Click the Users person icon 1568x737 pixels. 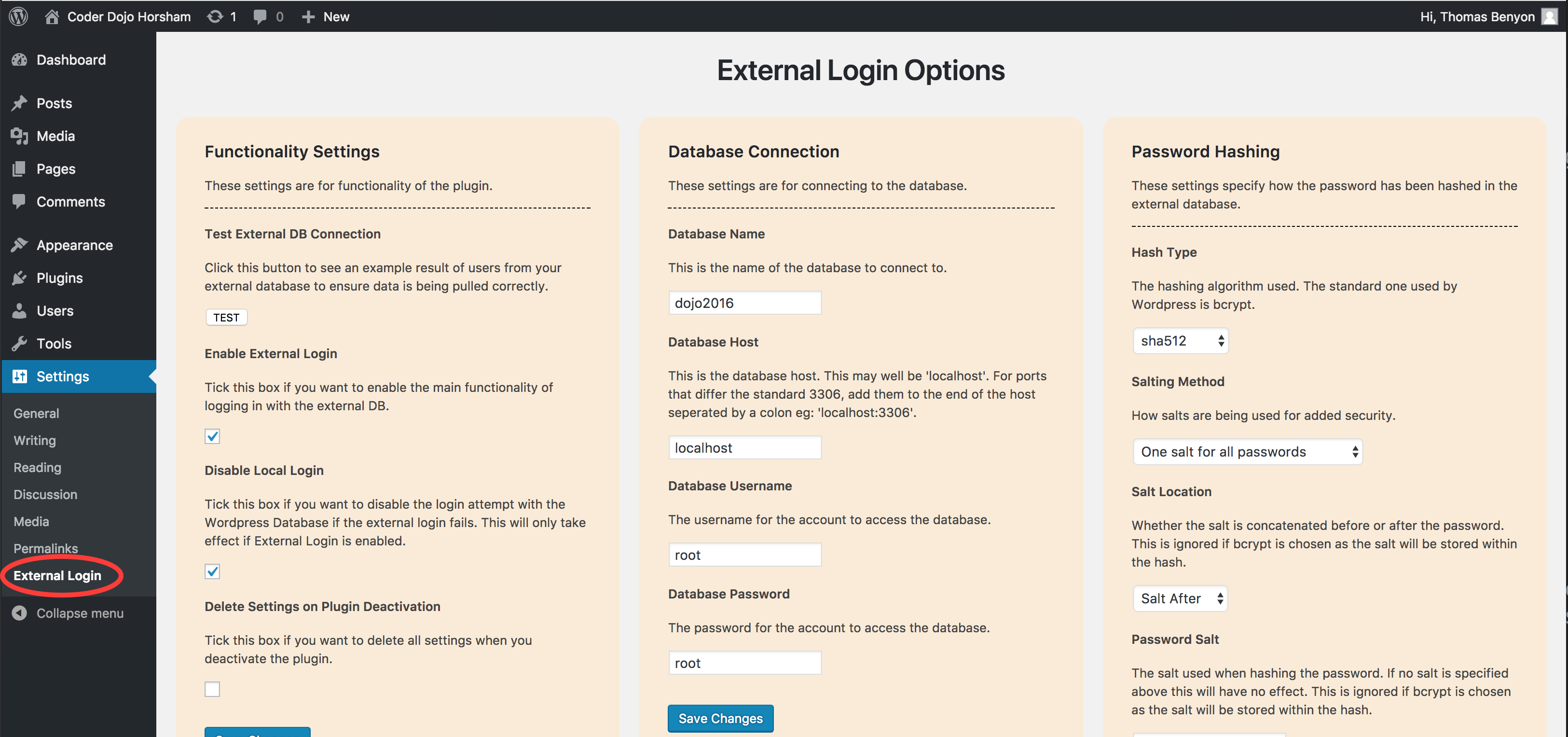(x=19, y=311)
